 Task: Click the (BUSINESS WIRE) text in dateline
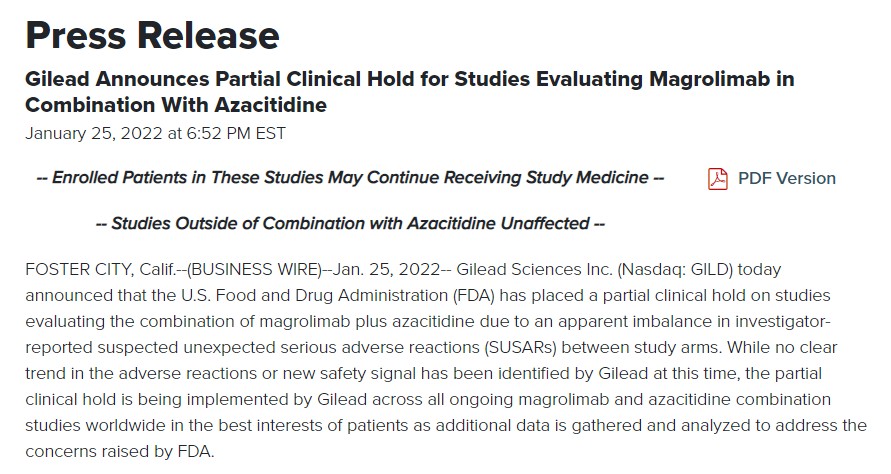pos(255,269)
